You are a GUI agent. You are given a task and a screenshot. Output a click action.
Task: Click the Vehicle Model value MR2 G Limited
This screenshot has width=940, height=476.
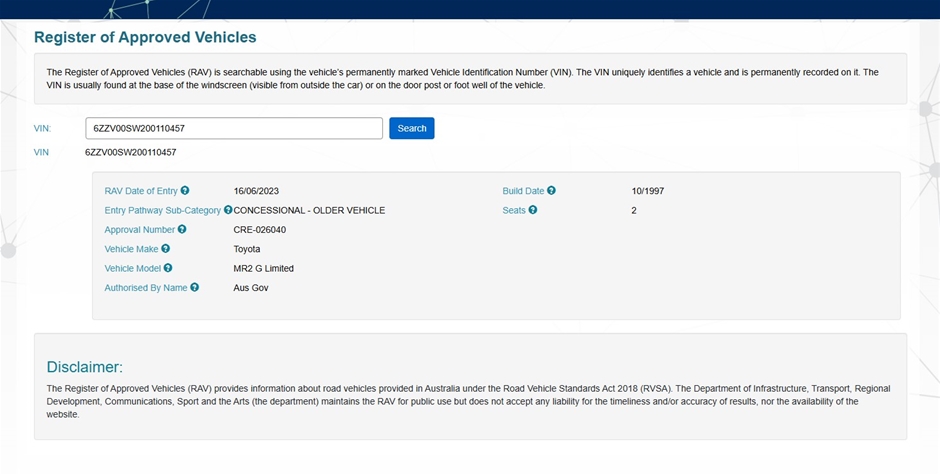(263, 268)
